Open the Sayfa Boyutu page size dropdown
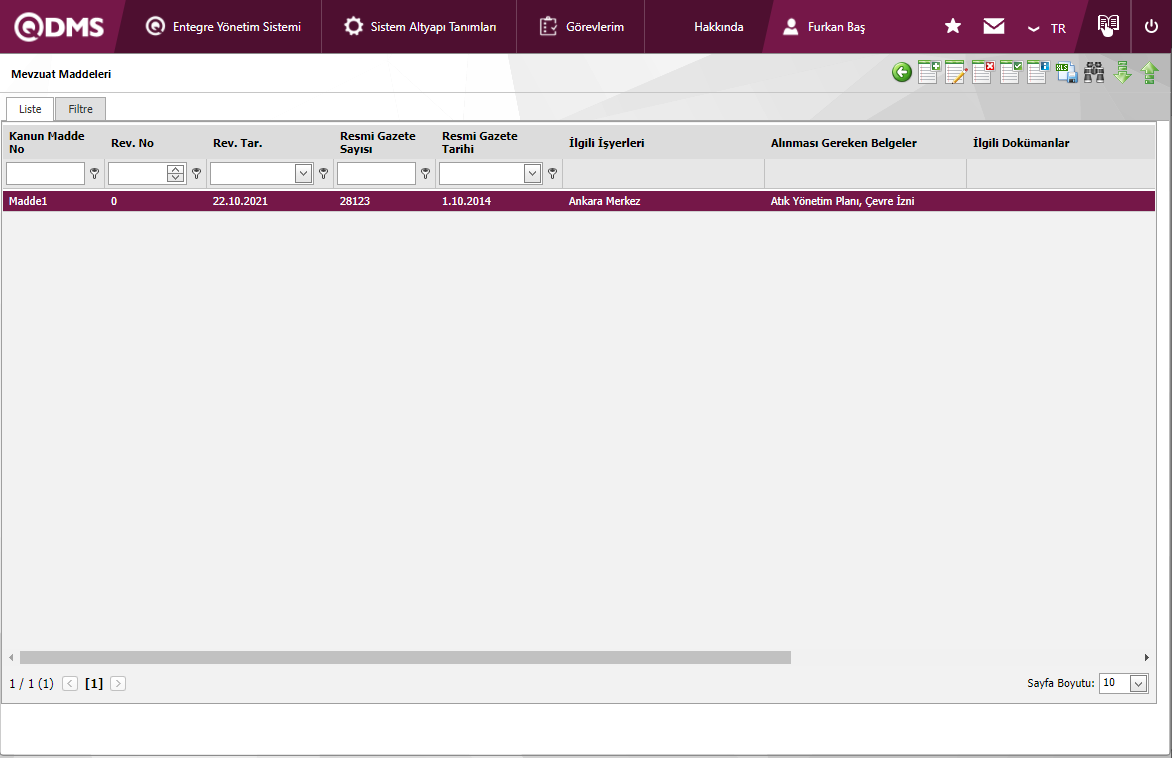The height and width of the screenshot is (758, 1172). coord(1138,683)
